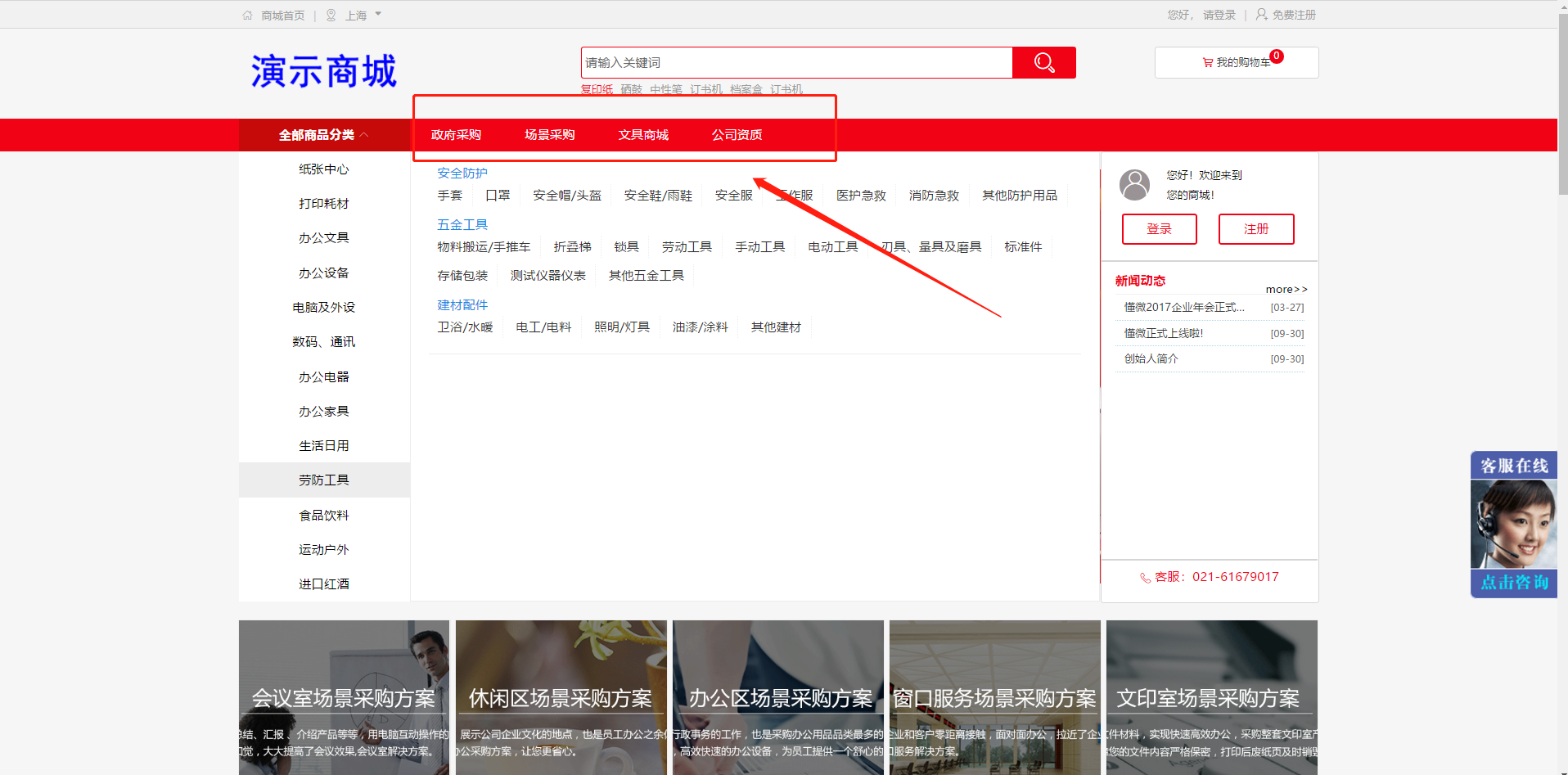Select 数码、通讯 category
The width and height of the screenshot is (1568, 775).
pos(324,342)
